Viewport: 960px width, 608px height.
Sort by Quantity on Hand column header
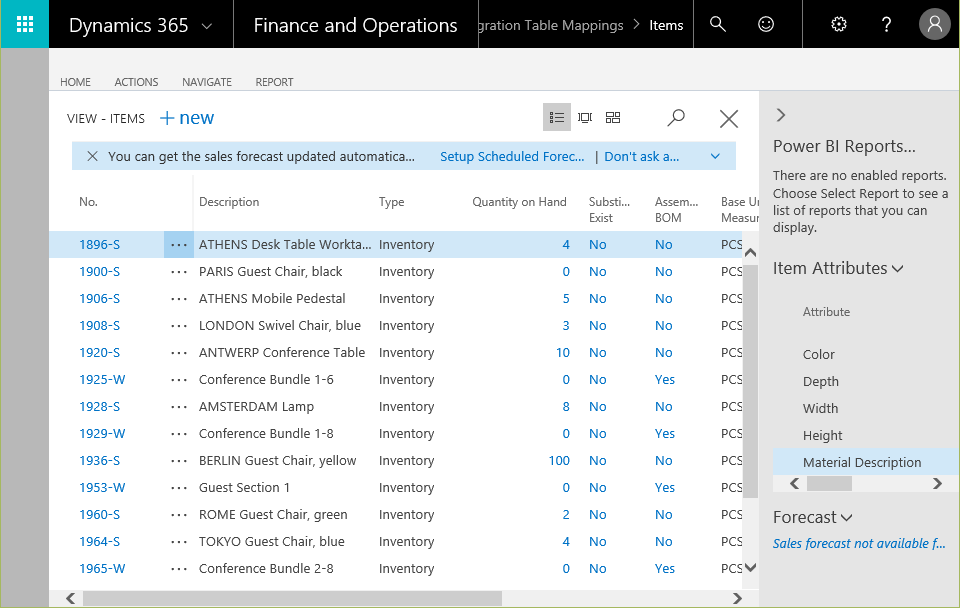coord(519,201)
